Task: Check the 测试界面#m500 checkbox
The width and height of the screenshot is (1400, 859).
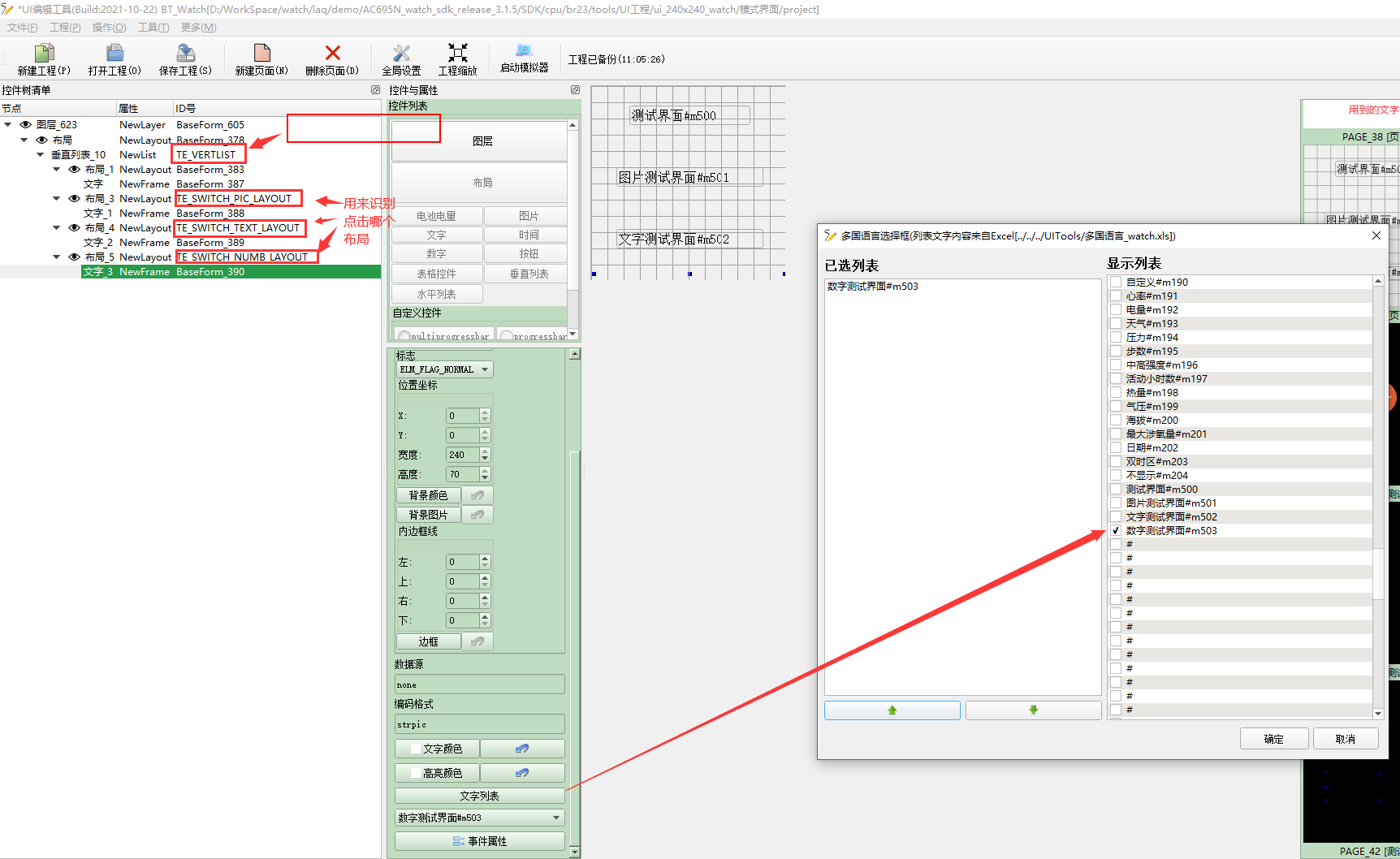Action: pyautogui.click(x=1116, y=490)
